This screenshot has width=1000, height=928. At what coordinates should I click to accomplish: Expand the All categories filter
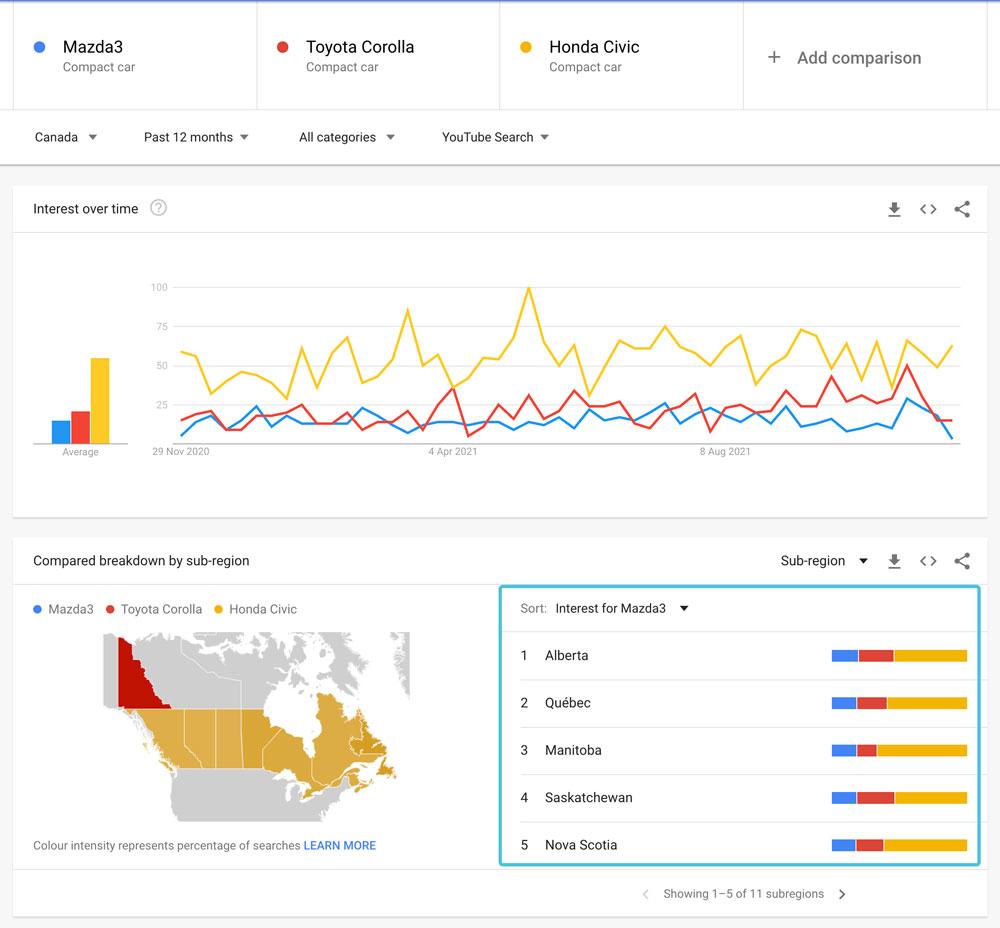(346, 137)
